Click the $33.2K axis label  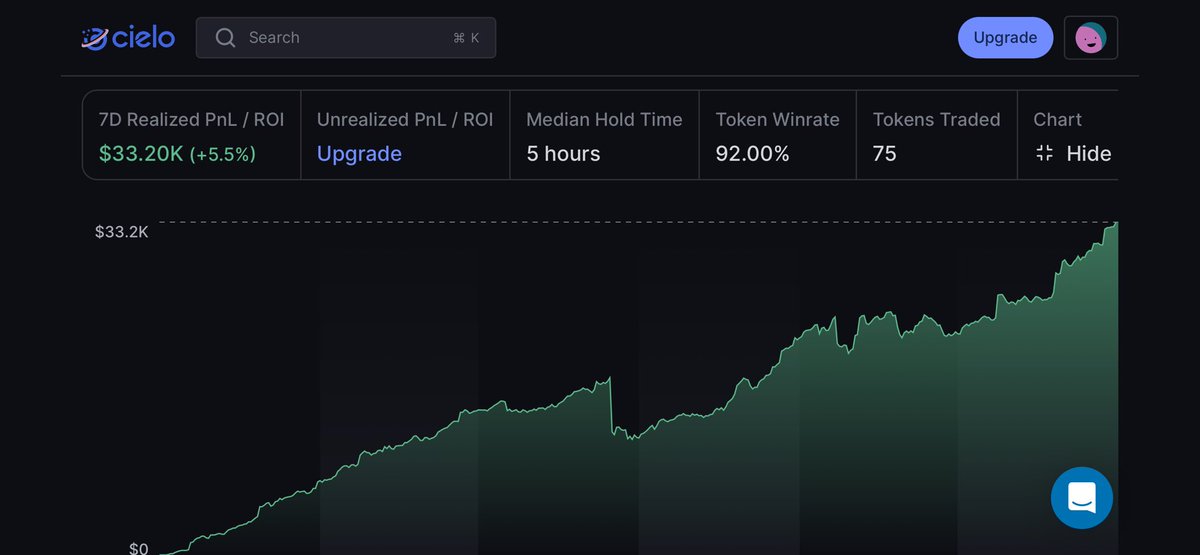pyautogui.click(x=121, y=232)
